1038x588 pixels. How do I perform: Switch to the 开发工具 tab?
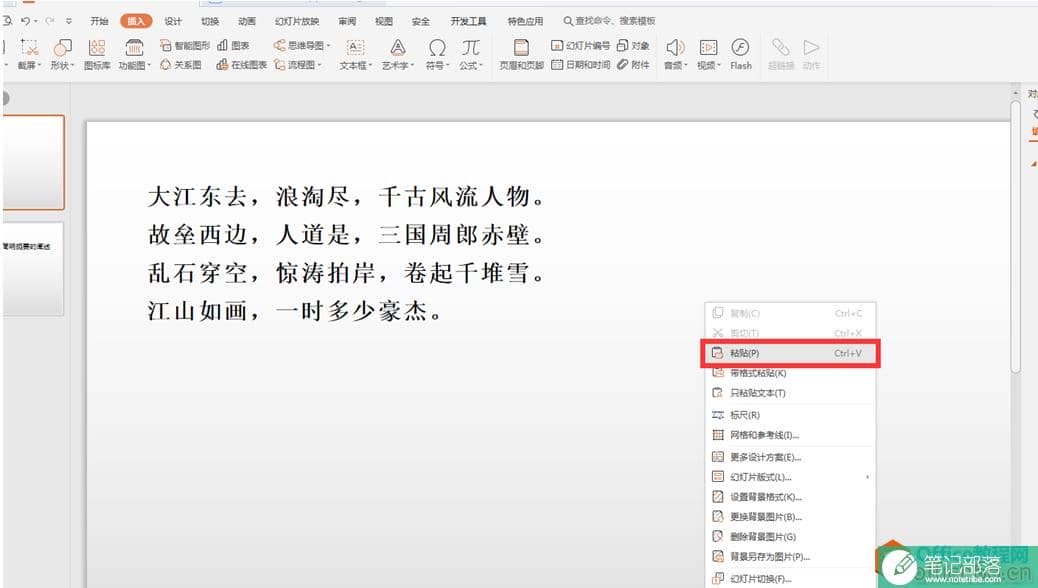pos(469,21)
